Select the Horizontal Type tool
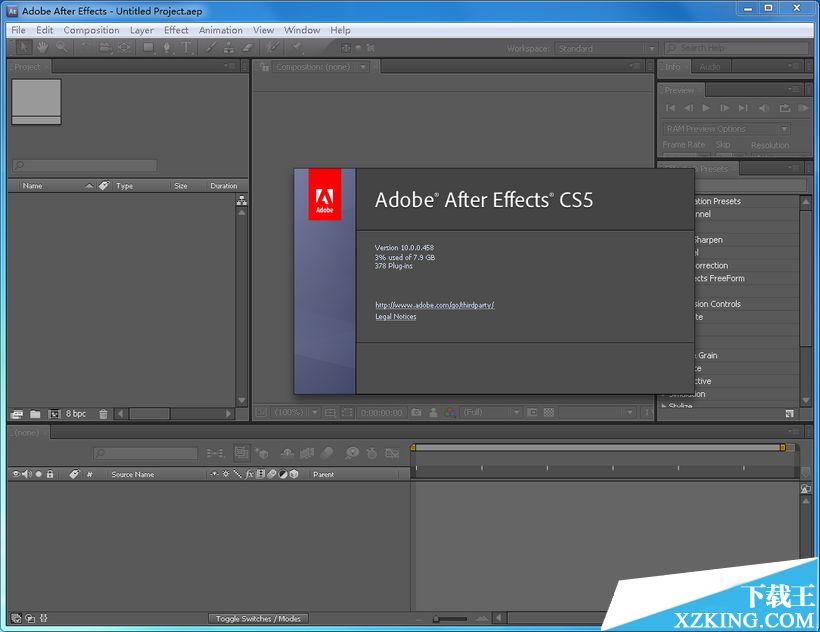 (x=186, y=48)
